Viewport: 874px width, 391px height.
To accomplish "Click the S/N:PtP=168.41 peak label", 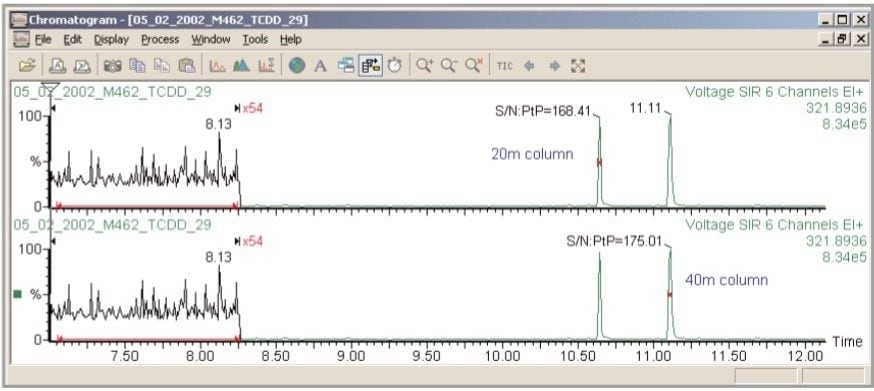I will [x=542, y=110].
